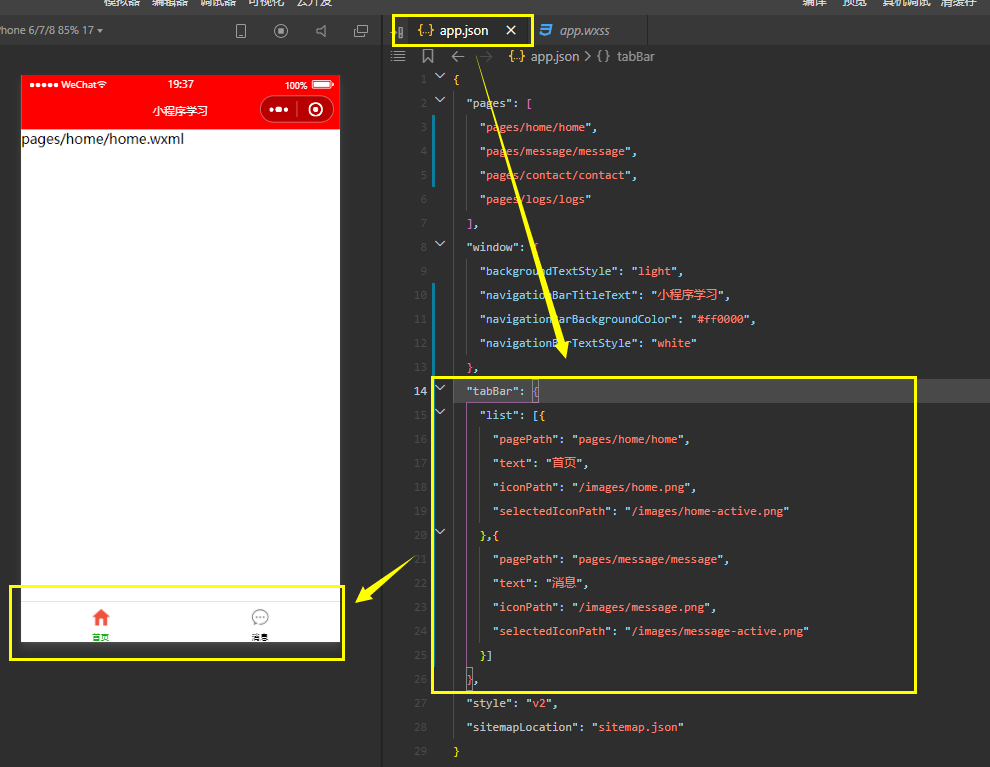This screenshot has height=767, width=990.
Task: Click the "pages/home/home" string on line 3
Action: pos(535,128)
